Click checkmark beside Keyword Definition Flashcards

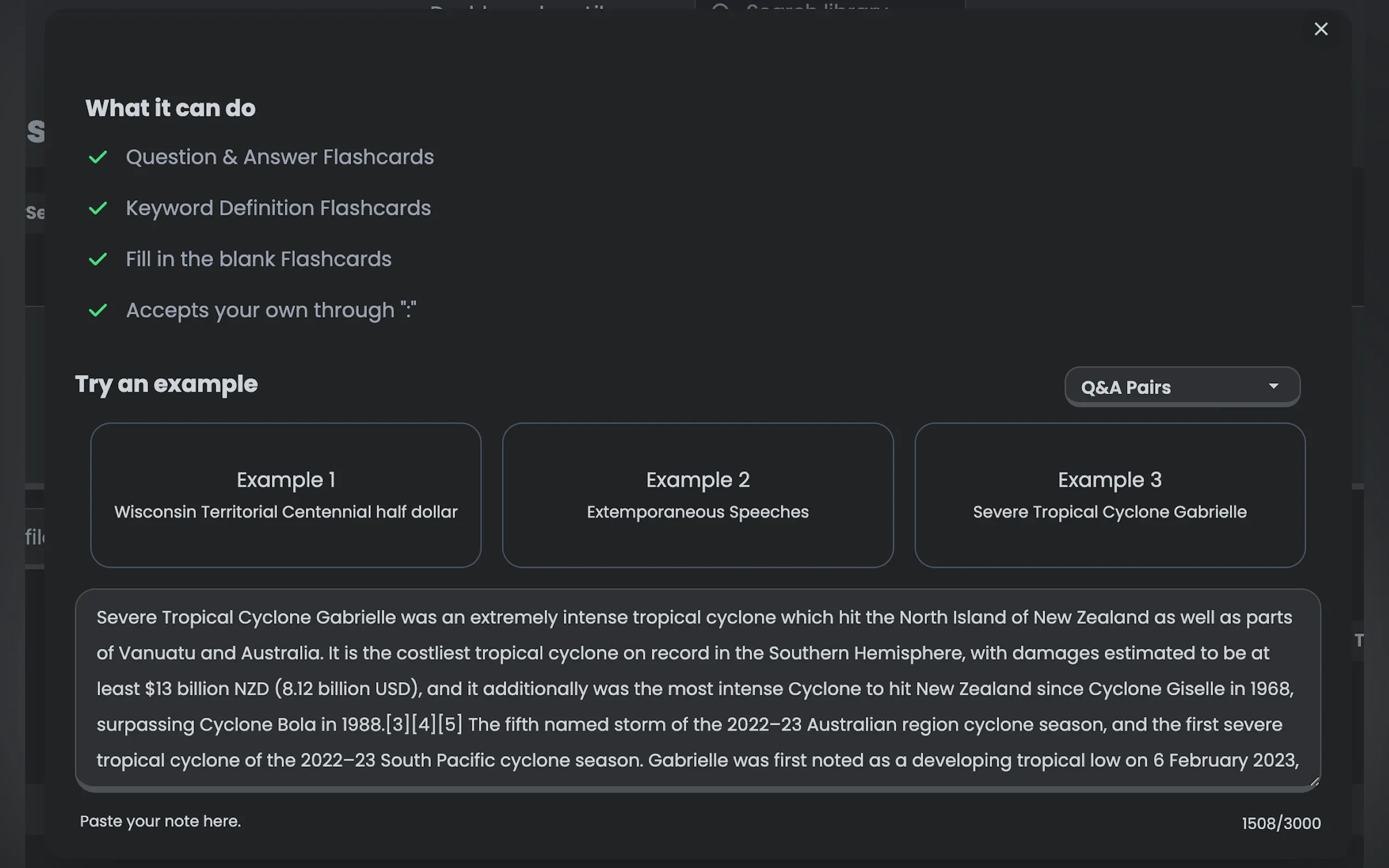pos(98,208)
